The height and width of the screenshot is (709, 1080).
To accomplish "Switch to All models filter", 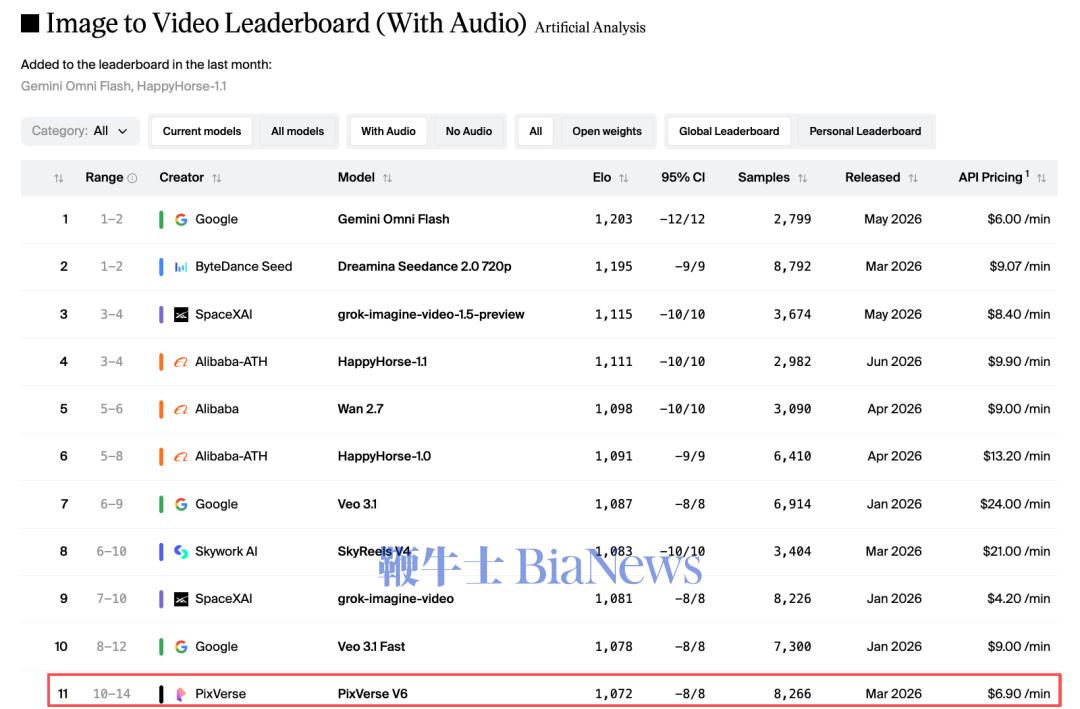I will click(x=297, y=131).
